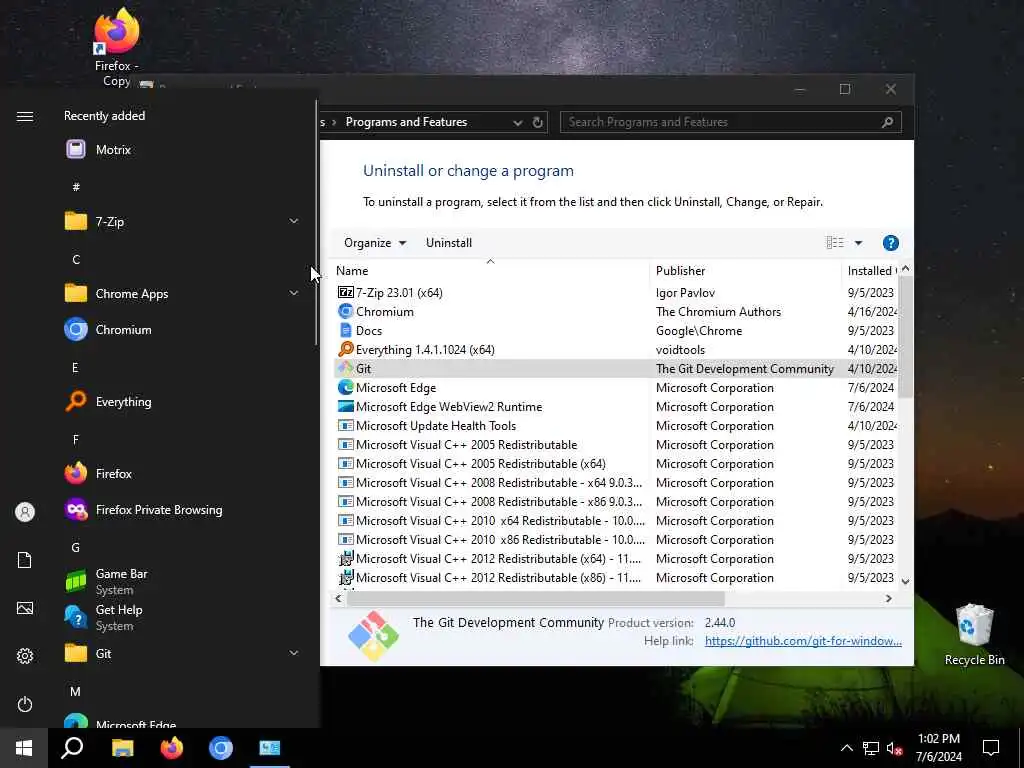Viewport: 1024px width, 768px height.
Task: Select the Git program row
Action: pos(615,368)
